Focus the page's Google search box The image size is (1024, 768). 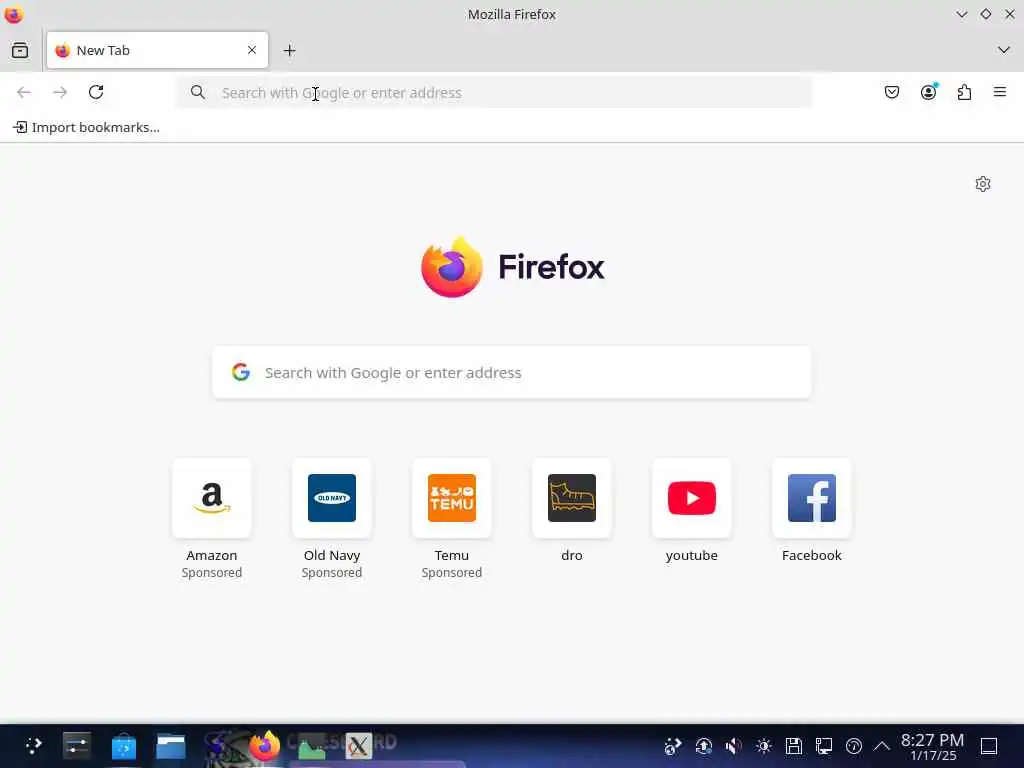click(512, 372)
